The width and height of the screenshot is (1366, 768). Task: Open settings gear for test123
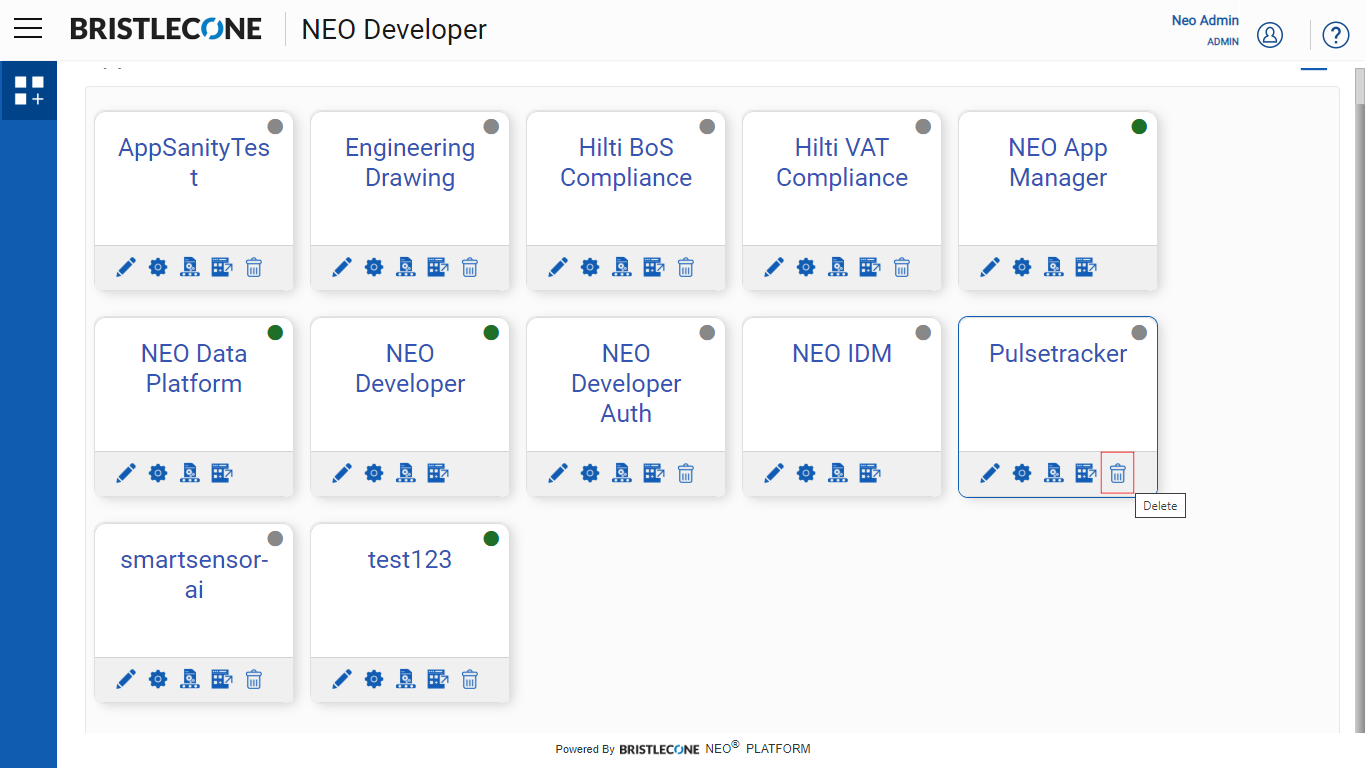(374, 679)
